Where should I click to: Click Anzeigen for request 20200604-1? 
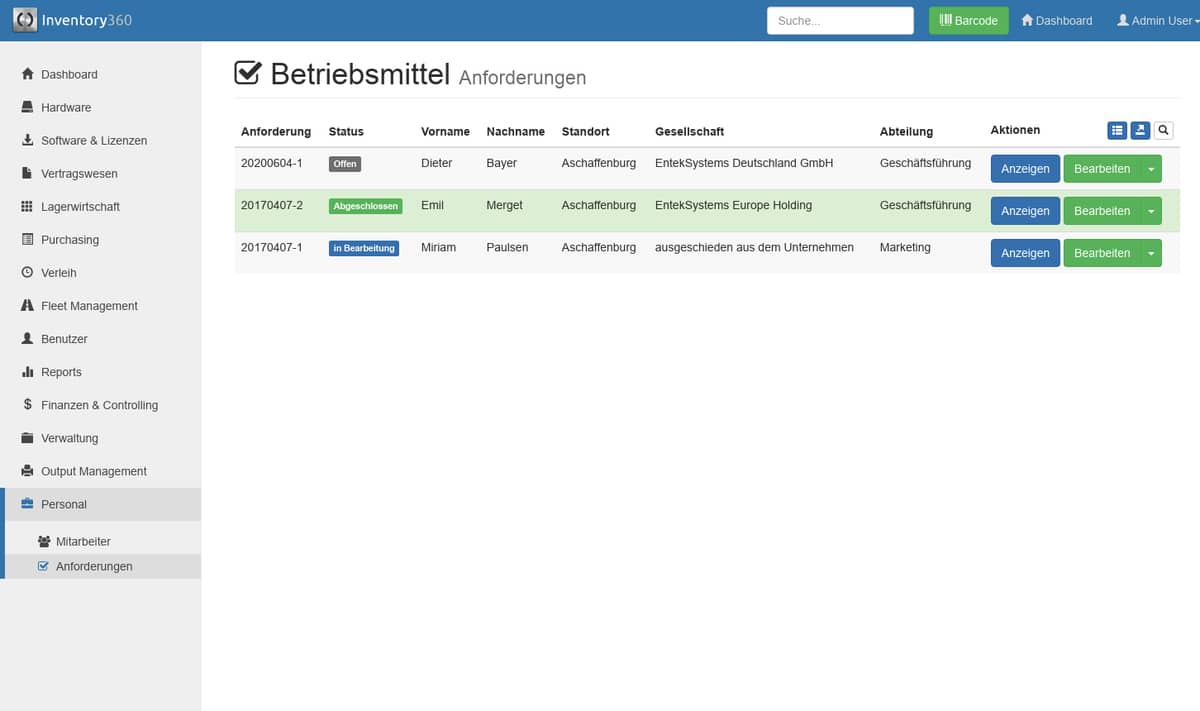point(1025,169)
